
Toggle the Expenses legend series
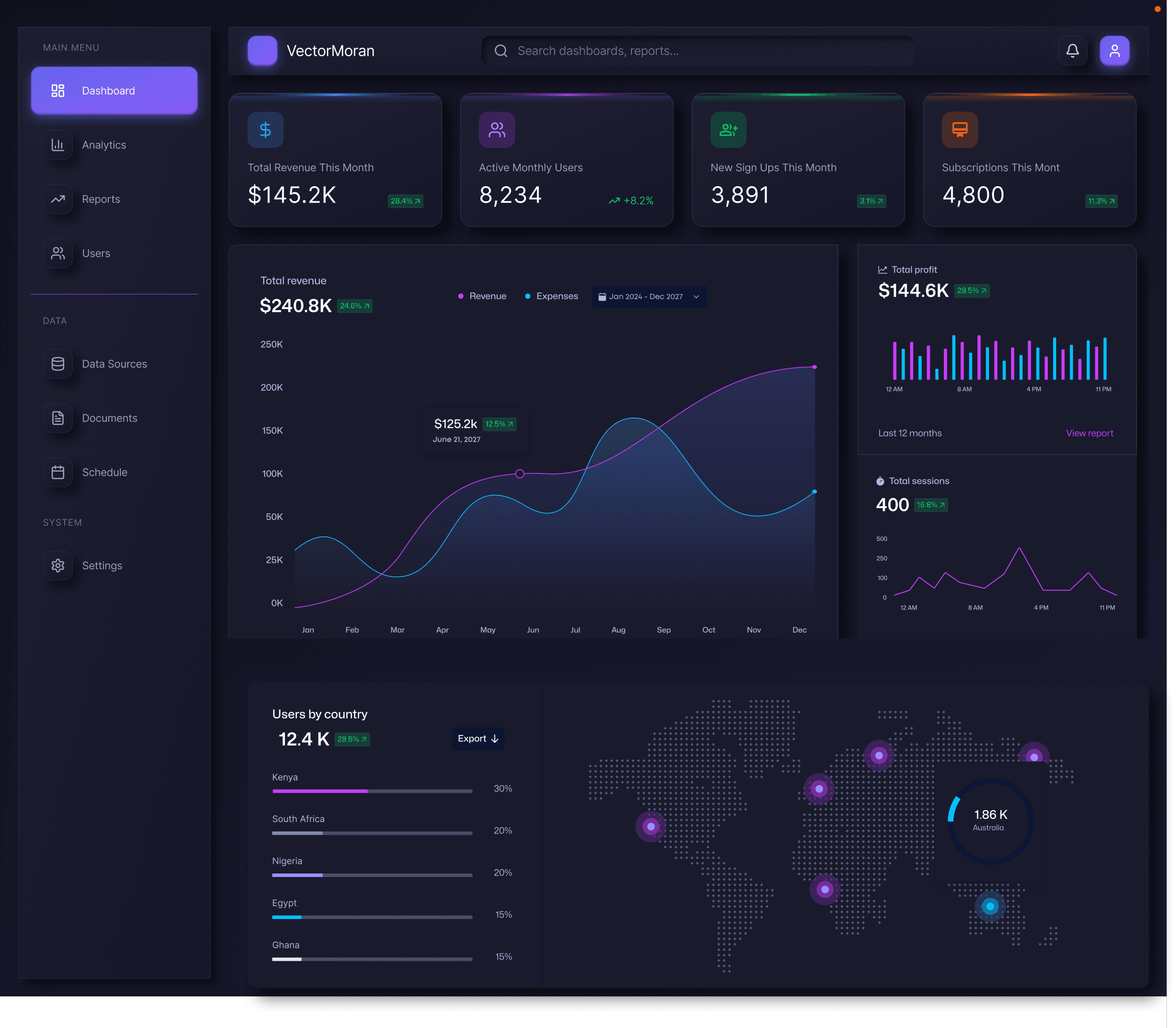tap(552, 297)
